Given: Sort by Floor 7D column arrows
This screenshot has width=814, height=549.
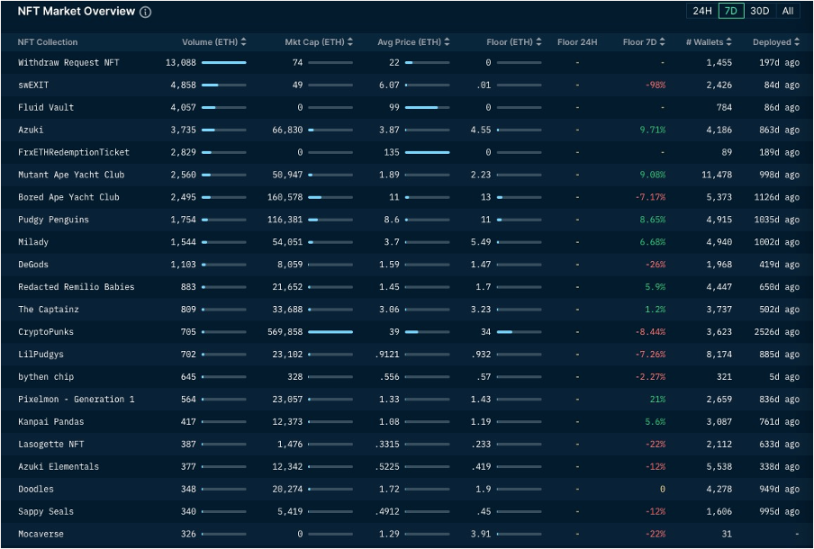Looking at the screenshot, I should pyautogui.click(x=662, y=42).
